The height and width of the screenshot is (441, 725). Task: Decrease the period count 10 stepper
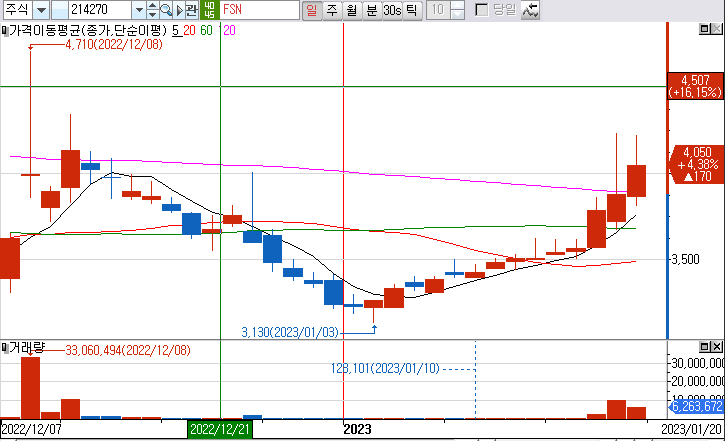[457, 14]
